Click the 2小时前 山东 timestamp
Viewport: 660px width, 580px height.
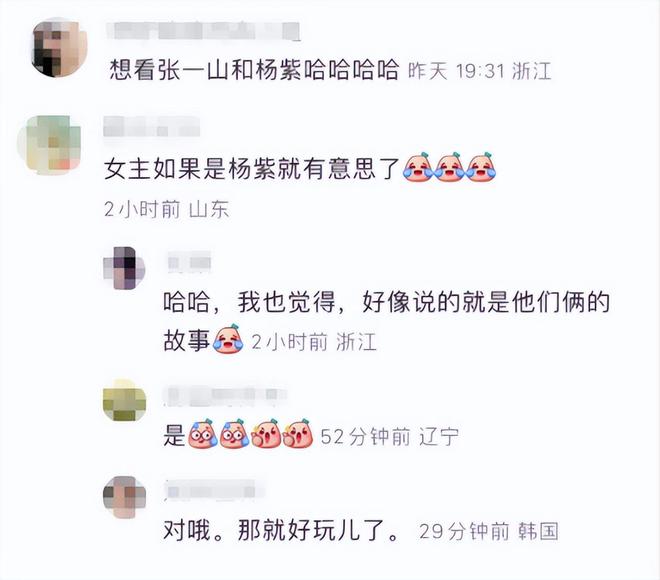167,209
